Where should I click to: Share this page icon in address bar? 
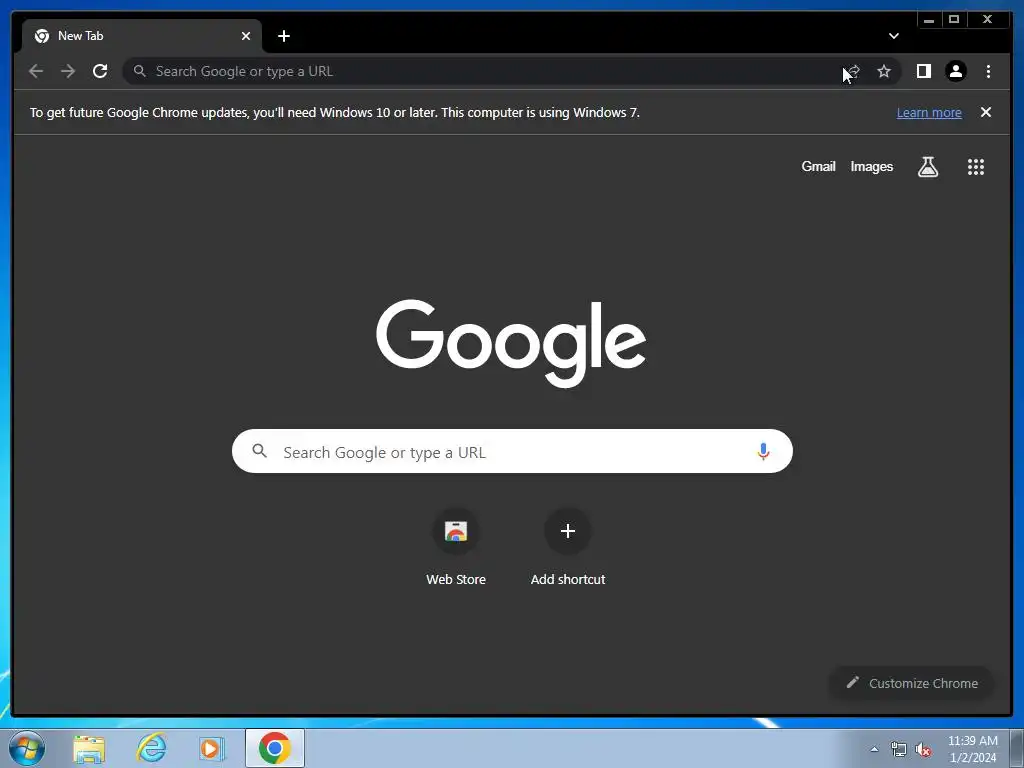pos(853,71)
